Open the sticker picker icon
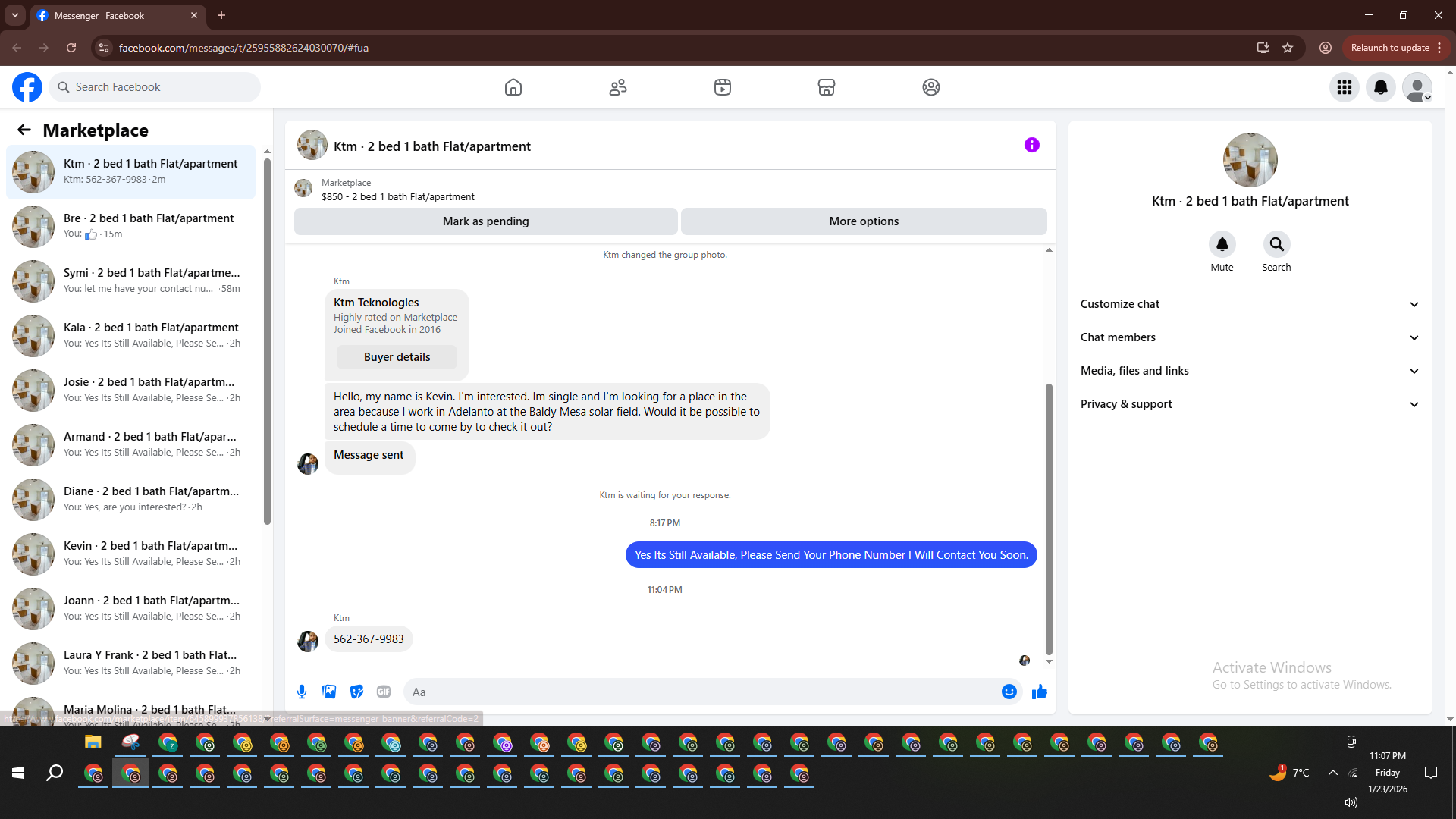Viewport: 1456px width, 819px height. tap(356, 692)
